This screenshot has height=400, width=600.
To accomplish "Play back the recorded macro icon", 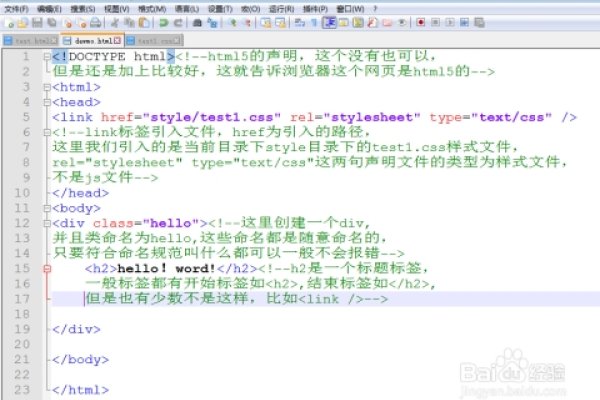I will 450,23.
